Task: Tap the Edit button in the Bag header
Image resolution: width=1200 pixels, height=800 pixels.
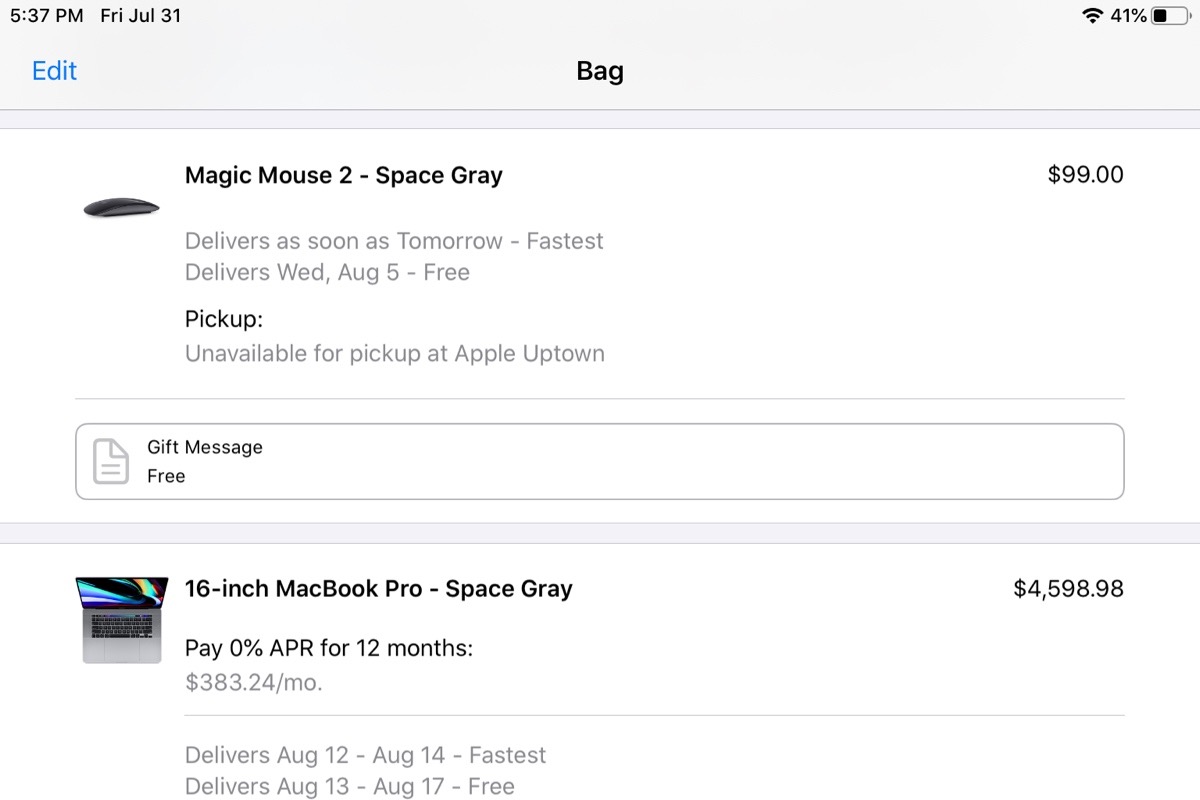Action: point(54,71)
